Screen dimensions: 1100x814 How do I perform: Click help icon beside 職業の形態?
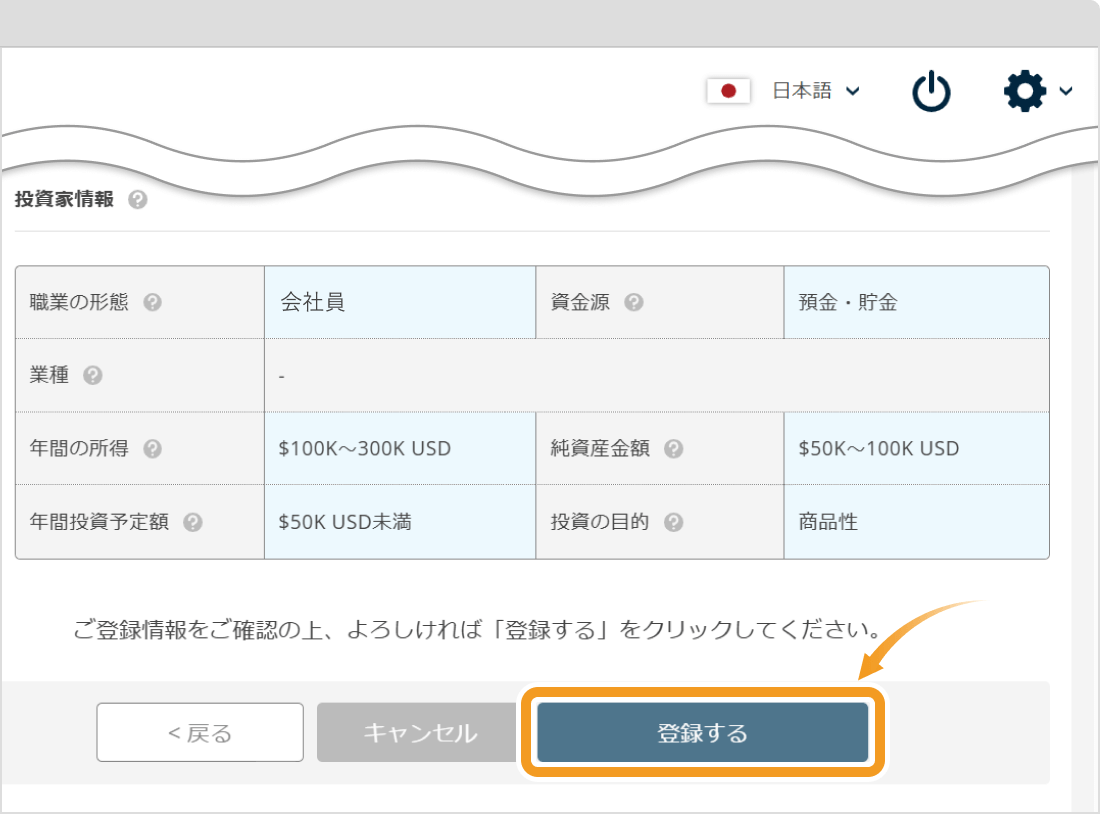[152, 302]
